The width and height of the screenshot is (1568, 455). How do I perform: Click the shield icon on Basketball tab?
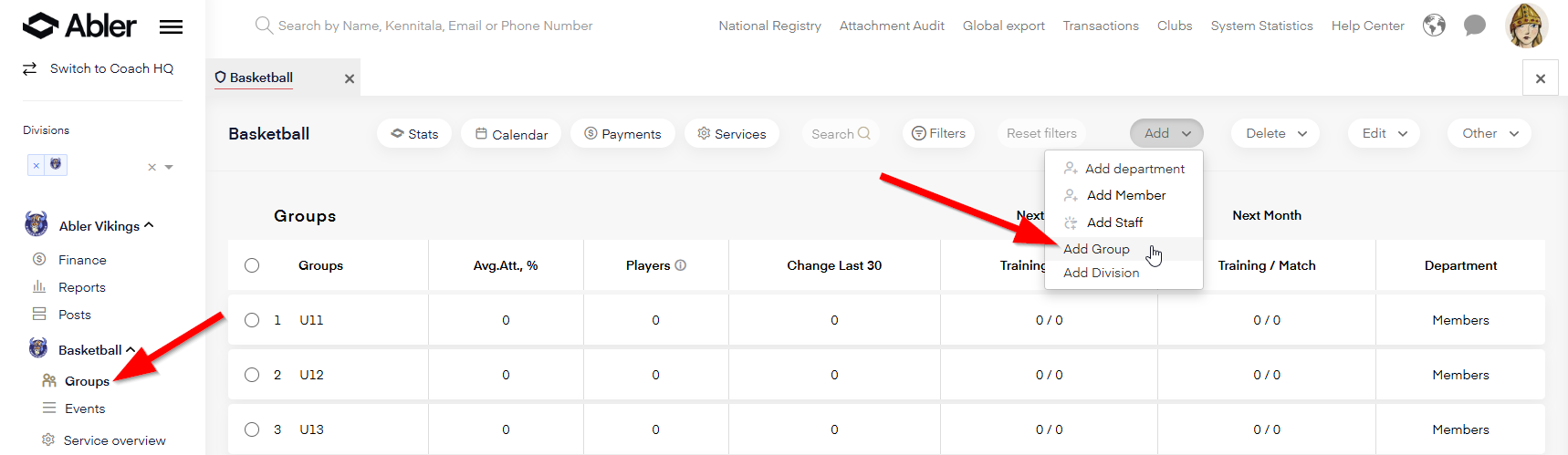[221, 78]
